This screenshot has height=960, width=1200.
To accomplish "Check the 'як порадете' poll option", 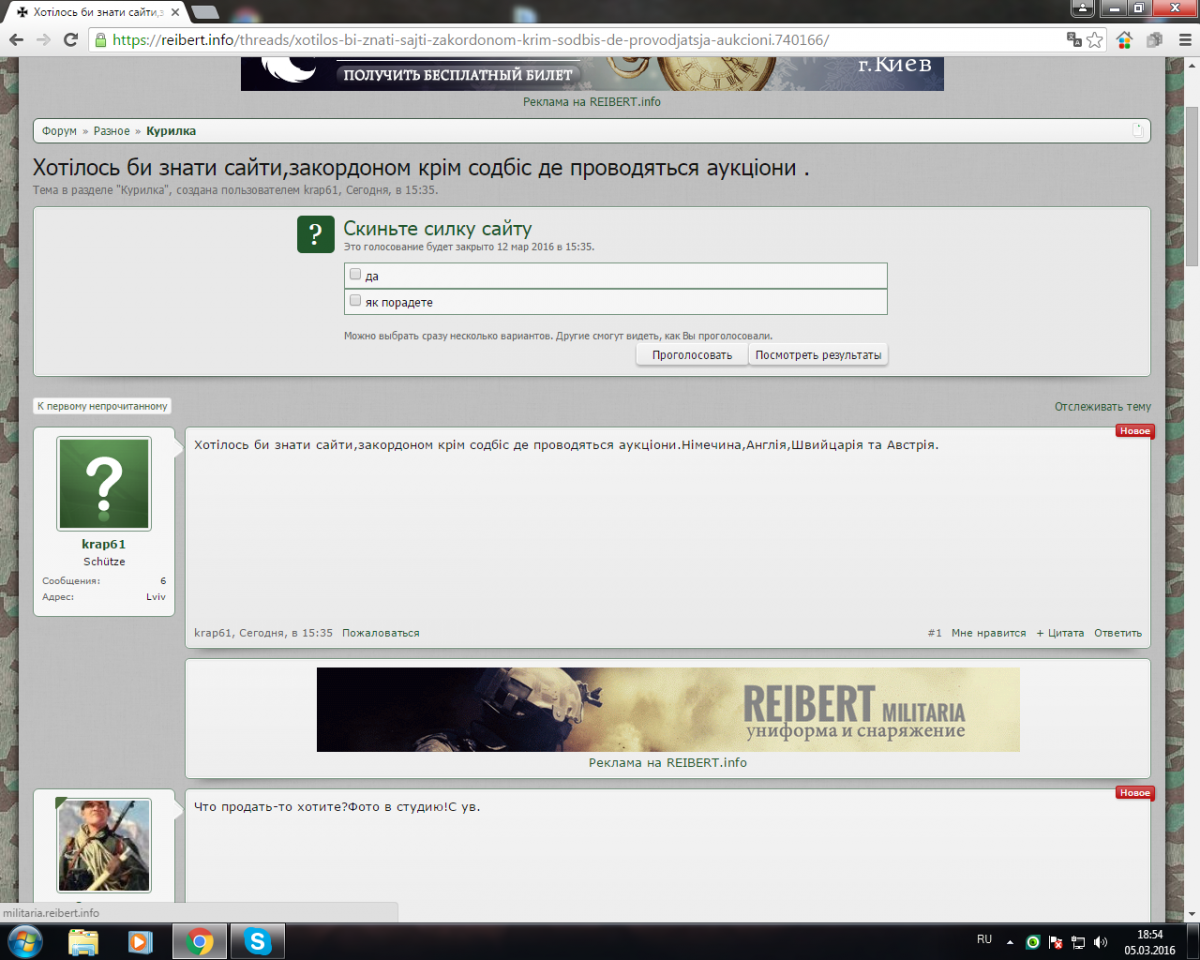I will pos(355,300).
